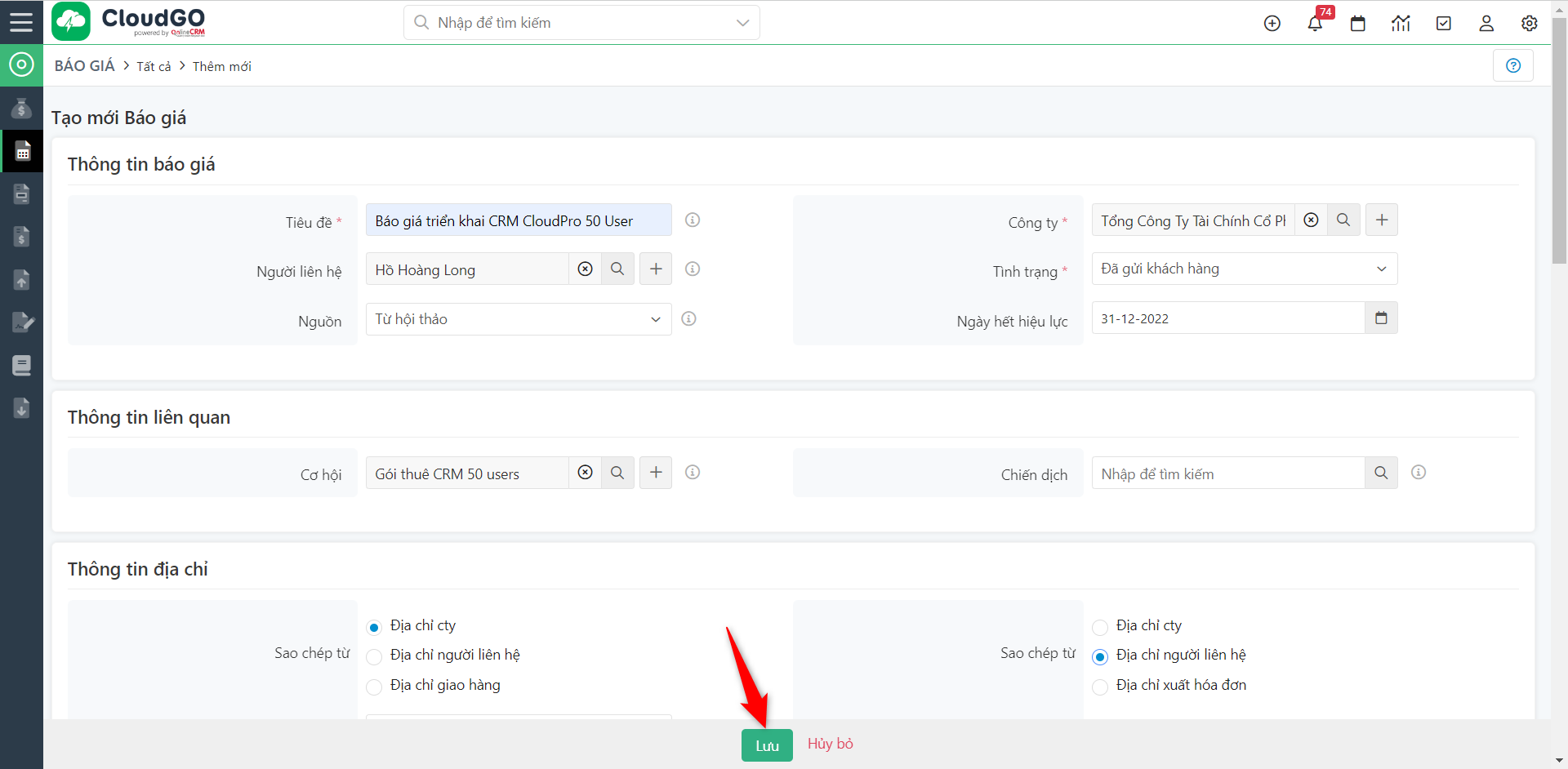Select Địa chỉ xuất hóa đơn radio option
Viewport: 1568px width, 769px height.
point(1100,687)
